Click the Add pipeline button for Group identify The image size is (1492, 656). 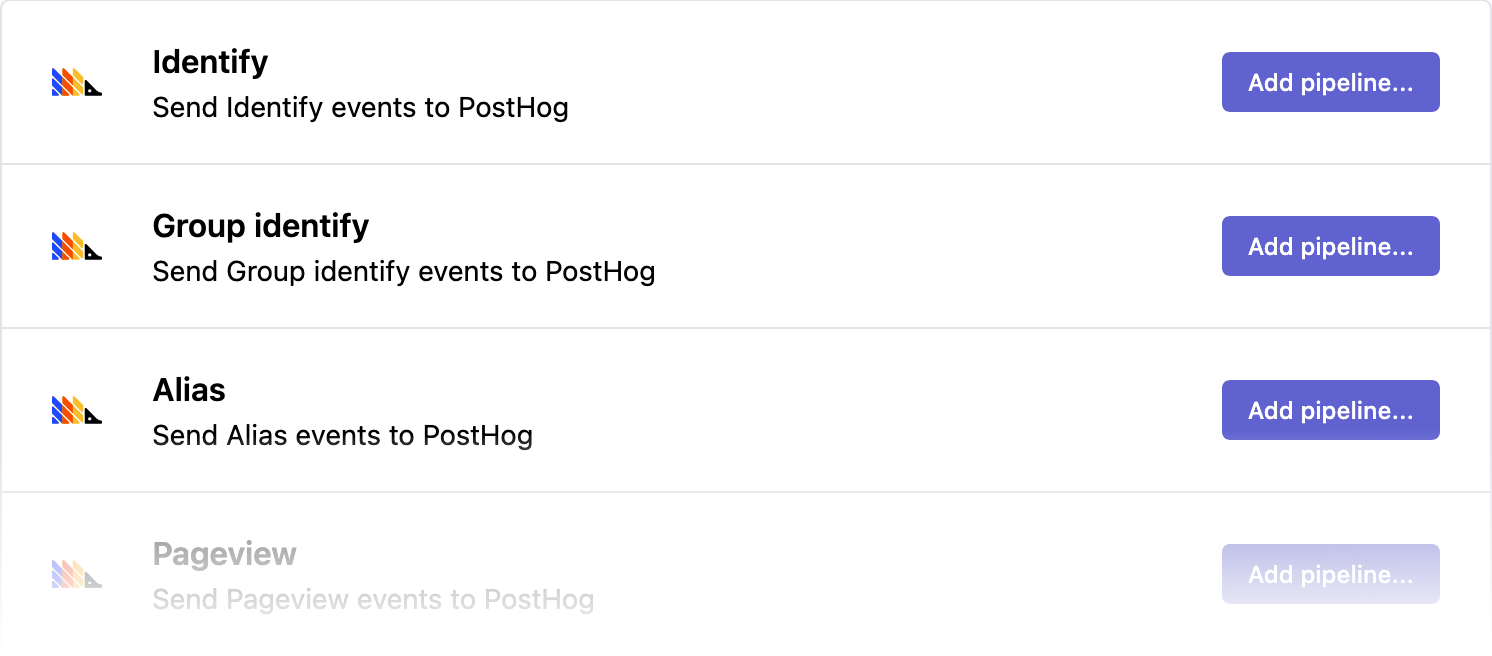pyautogui.click(x=1330, y=246)
